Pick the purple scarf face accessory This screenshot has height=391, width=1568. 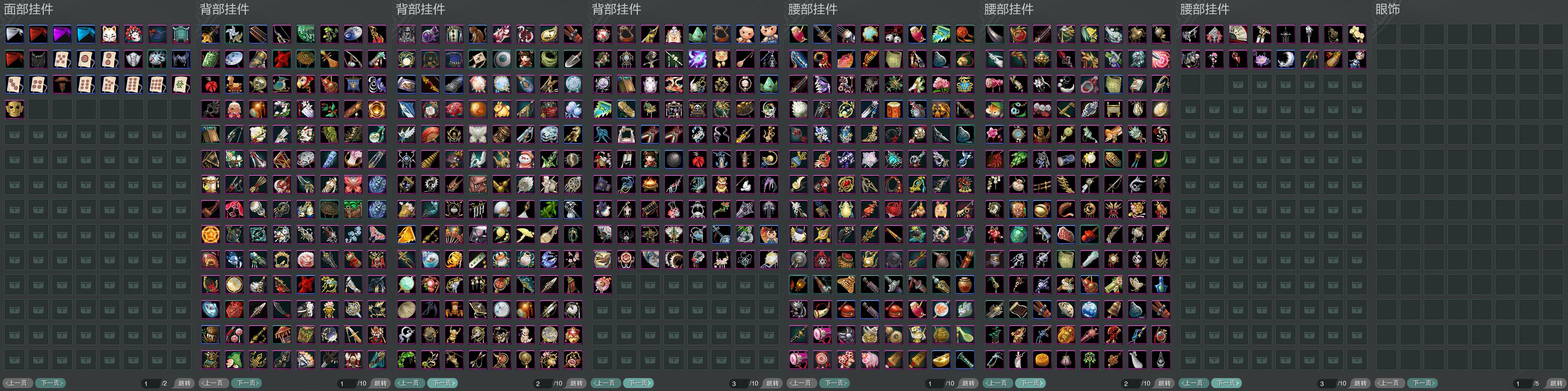pos(62,34)
